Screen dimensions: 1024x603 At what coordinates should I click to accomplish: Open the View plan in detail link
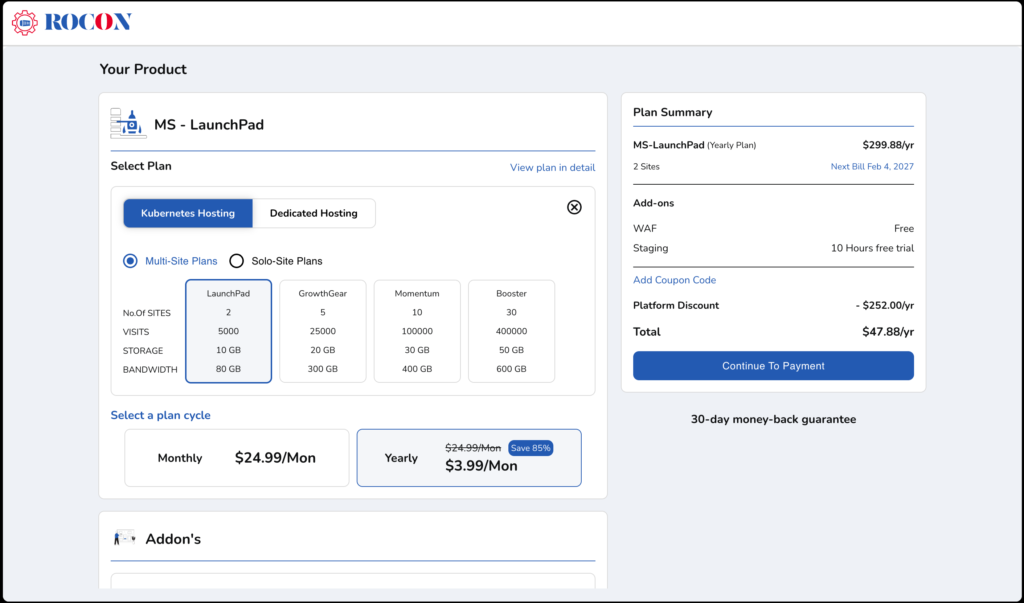[552, 167]
